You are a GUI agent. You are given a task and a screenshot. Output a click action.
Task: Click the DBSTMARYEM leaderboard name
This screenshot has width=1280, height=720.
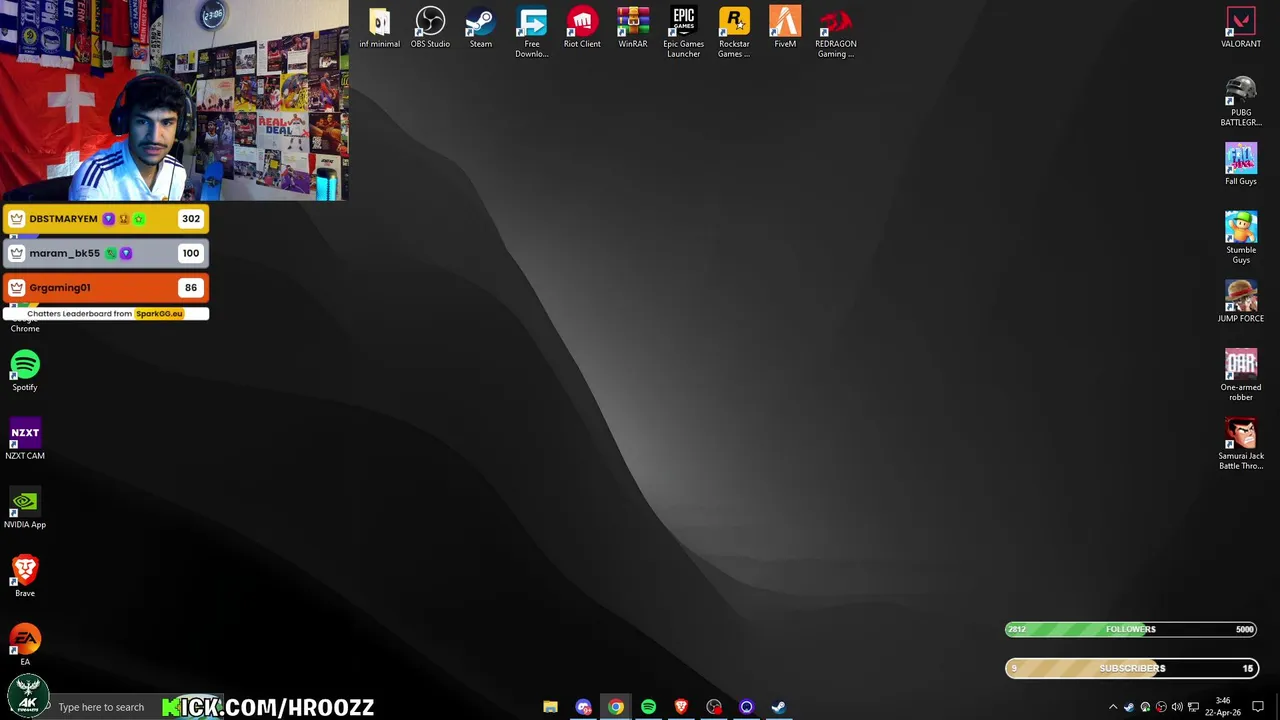pyautogui.click(x=63, y=219)
